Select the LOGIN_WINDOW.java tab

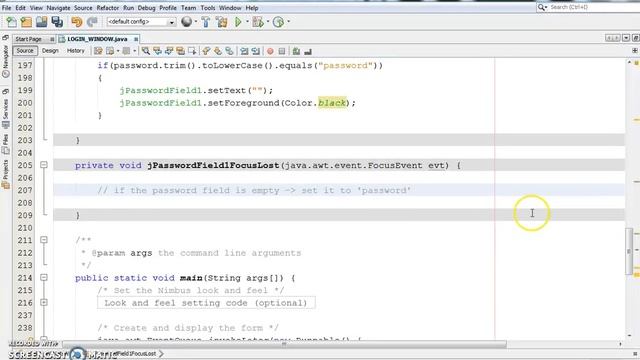click(97, 39)
